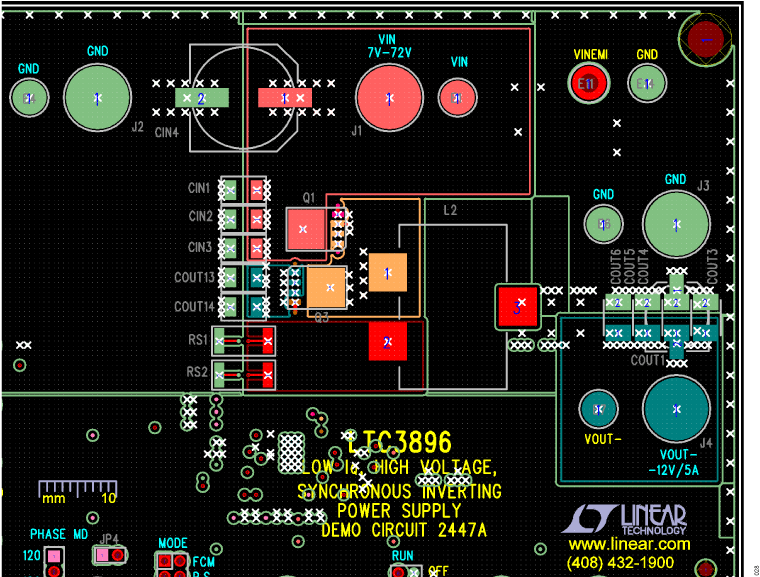Screen dimensions: 760x577
Task: Click the CIN3 designator label
Action: 200,247
